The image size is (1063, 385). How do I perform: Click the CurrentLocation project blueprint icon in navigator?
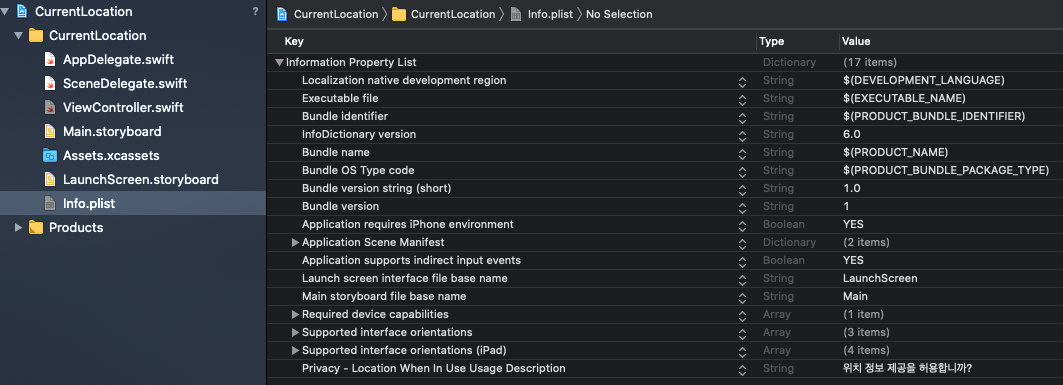22,12
